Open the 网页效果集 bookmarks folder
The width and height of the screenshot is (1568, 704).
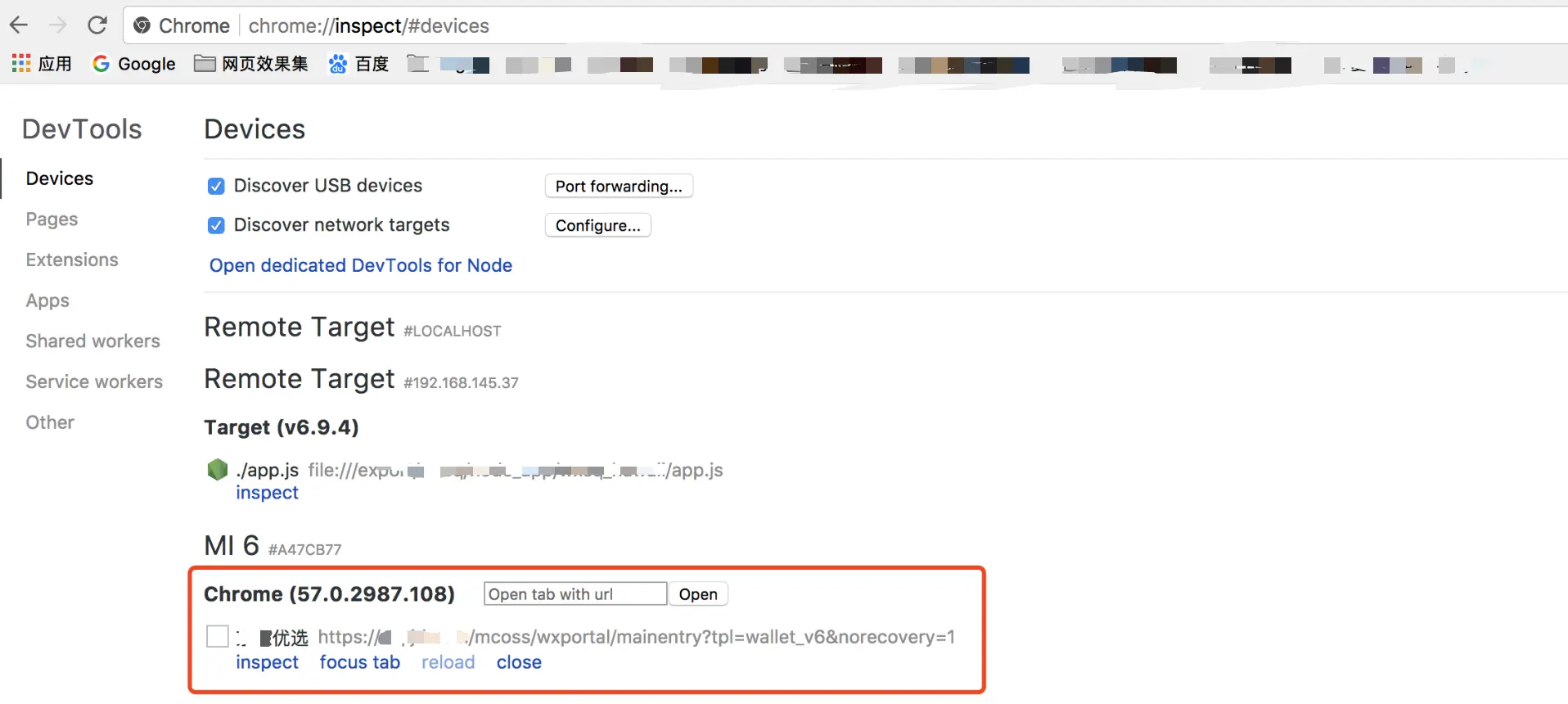coord(251,64)
